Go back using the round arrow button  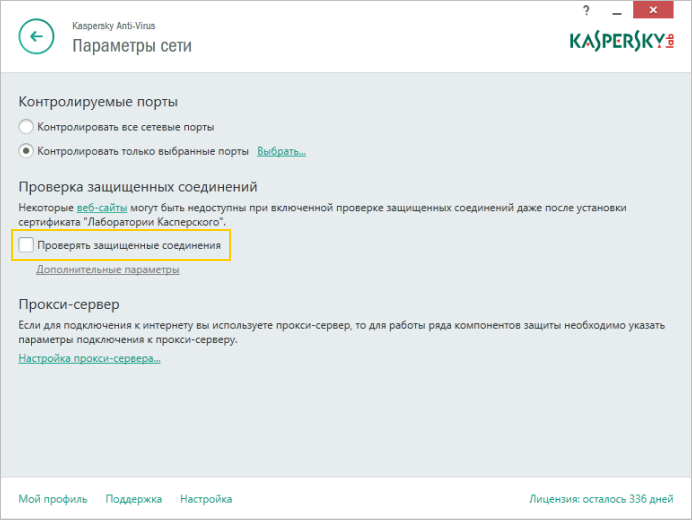36,36
